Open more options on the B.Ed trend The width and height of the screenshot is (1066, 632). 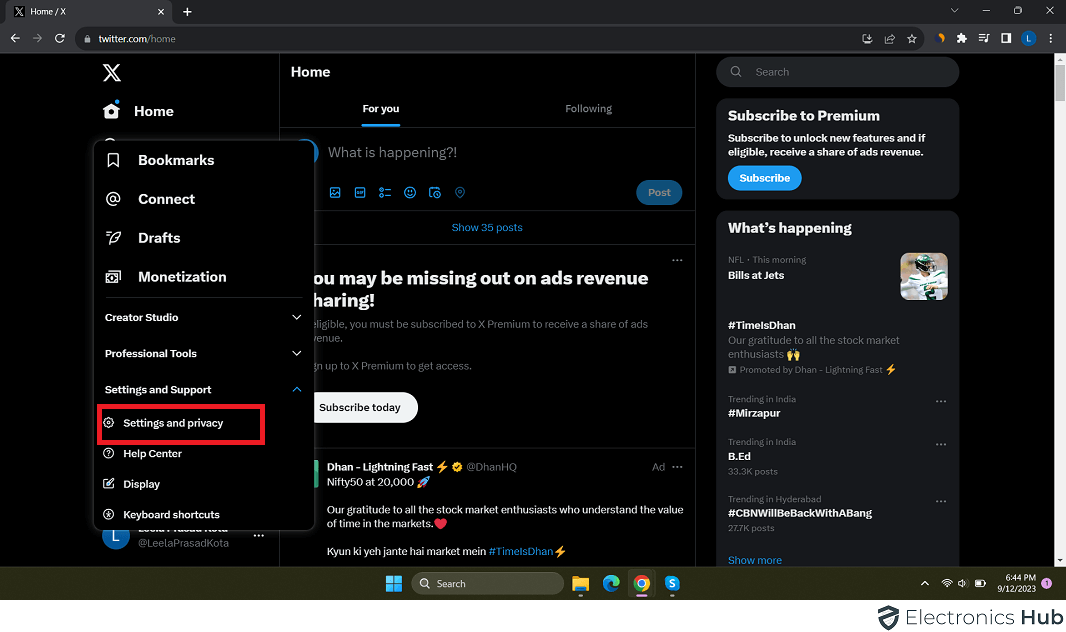(940, 444)
